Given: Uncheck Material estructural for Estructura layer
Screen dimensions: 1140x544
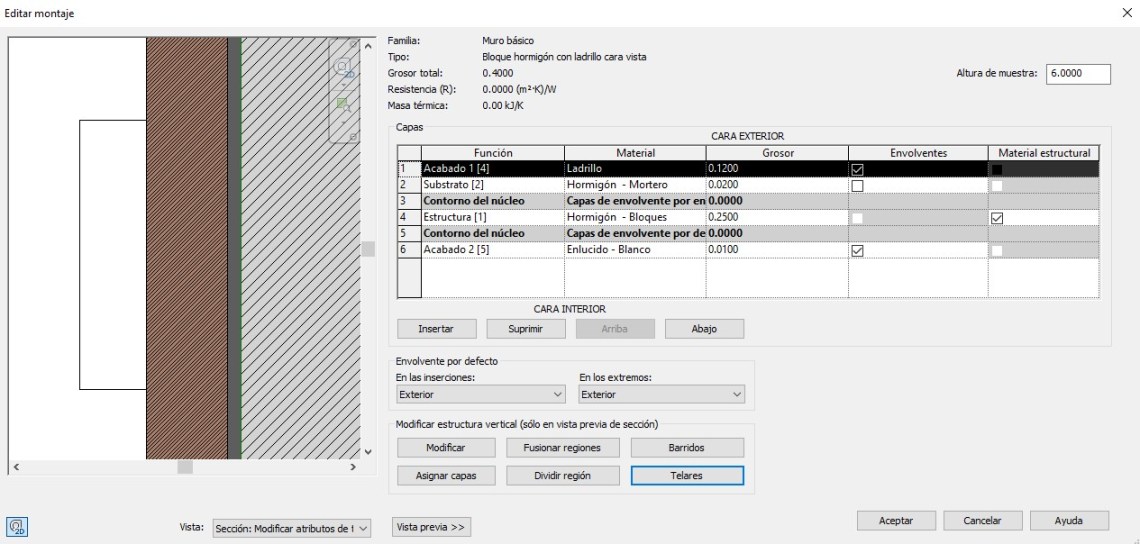Looking at the screenshot, I should tap(997, 217).
